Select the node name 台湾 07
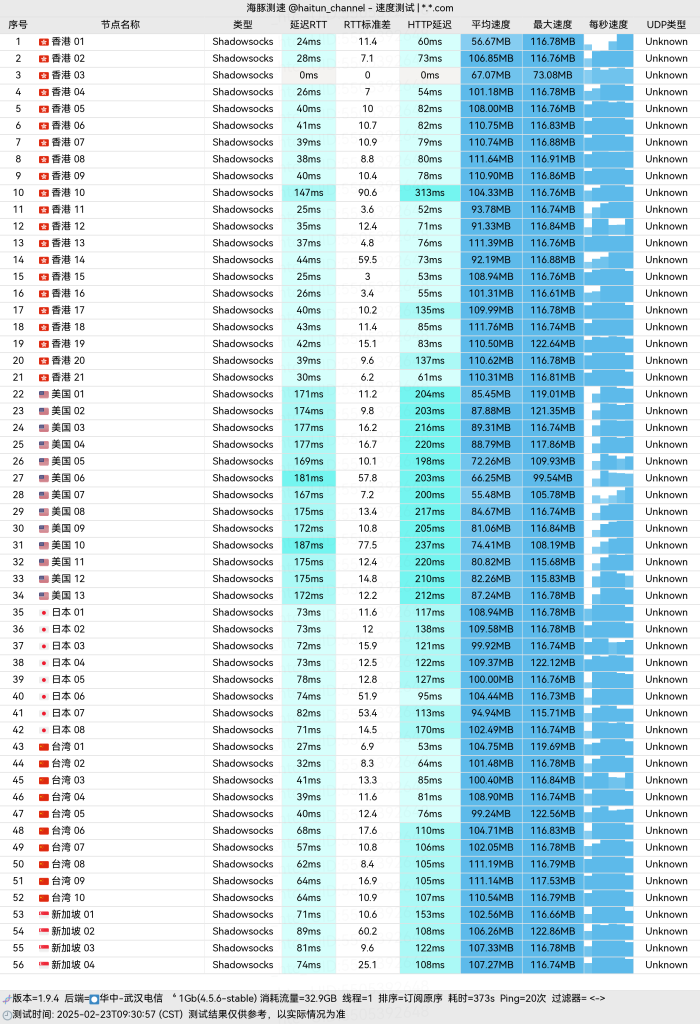The image size is (700, 1024). [x=68, y=848]
